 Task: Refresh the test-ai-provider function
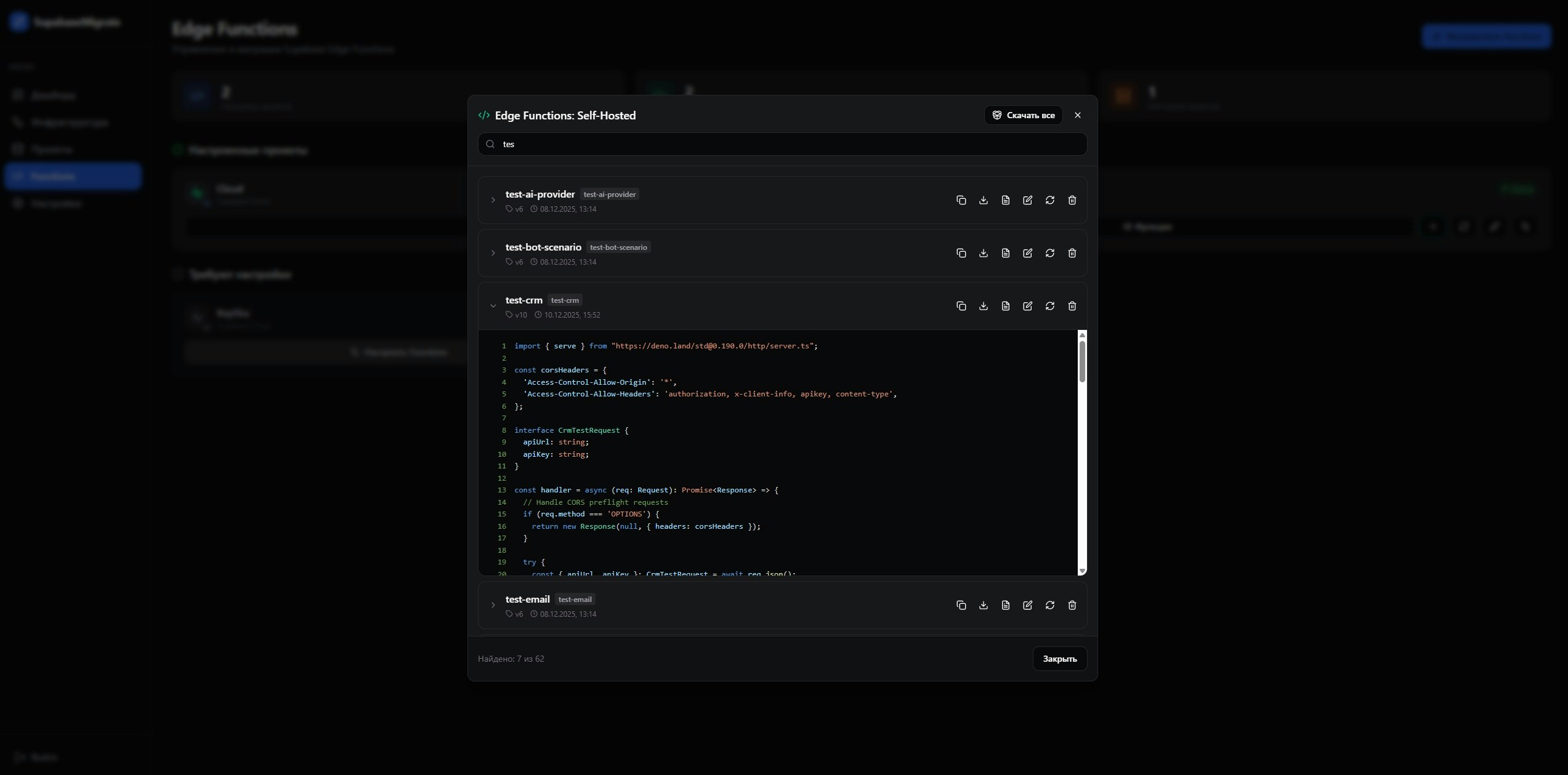coord(1049,200)
